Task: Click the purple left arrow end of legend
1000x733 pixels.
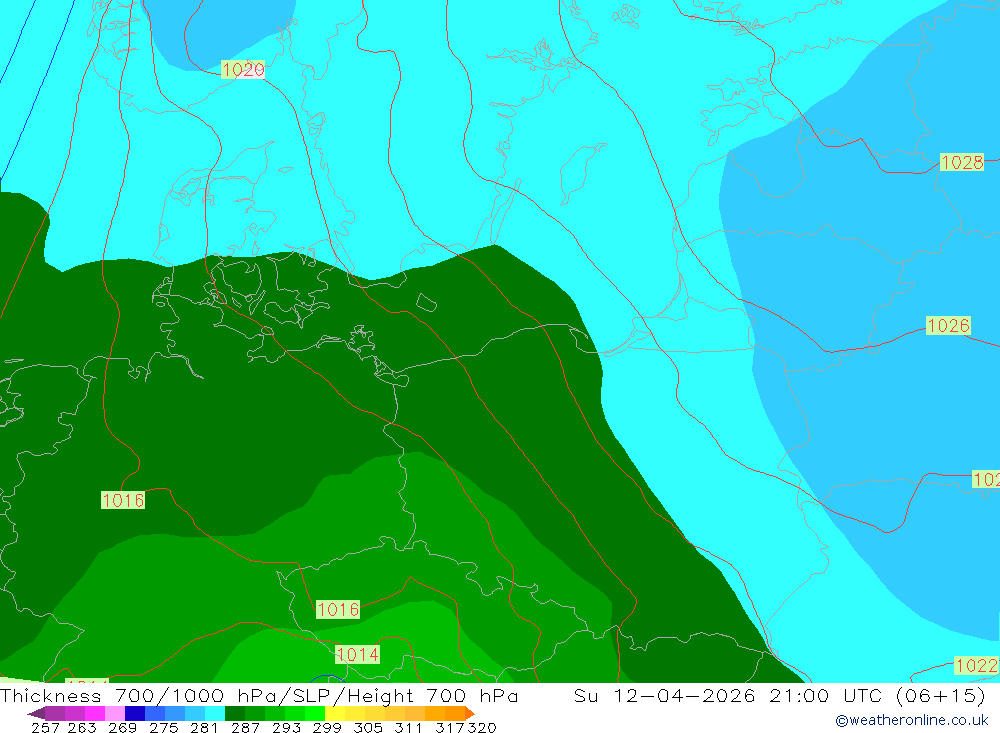Action: click(x=36, y=713)
